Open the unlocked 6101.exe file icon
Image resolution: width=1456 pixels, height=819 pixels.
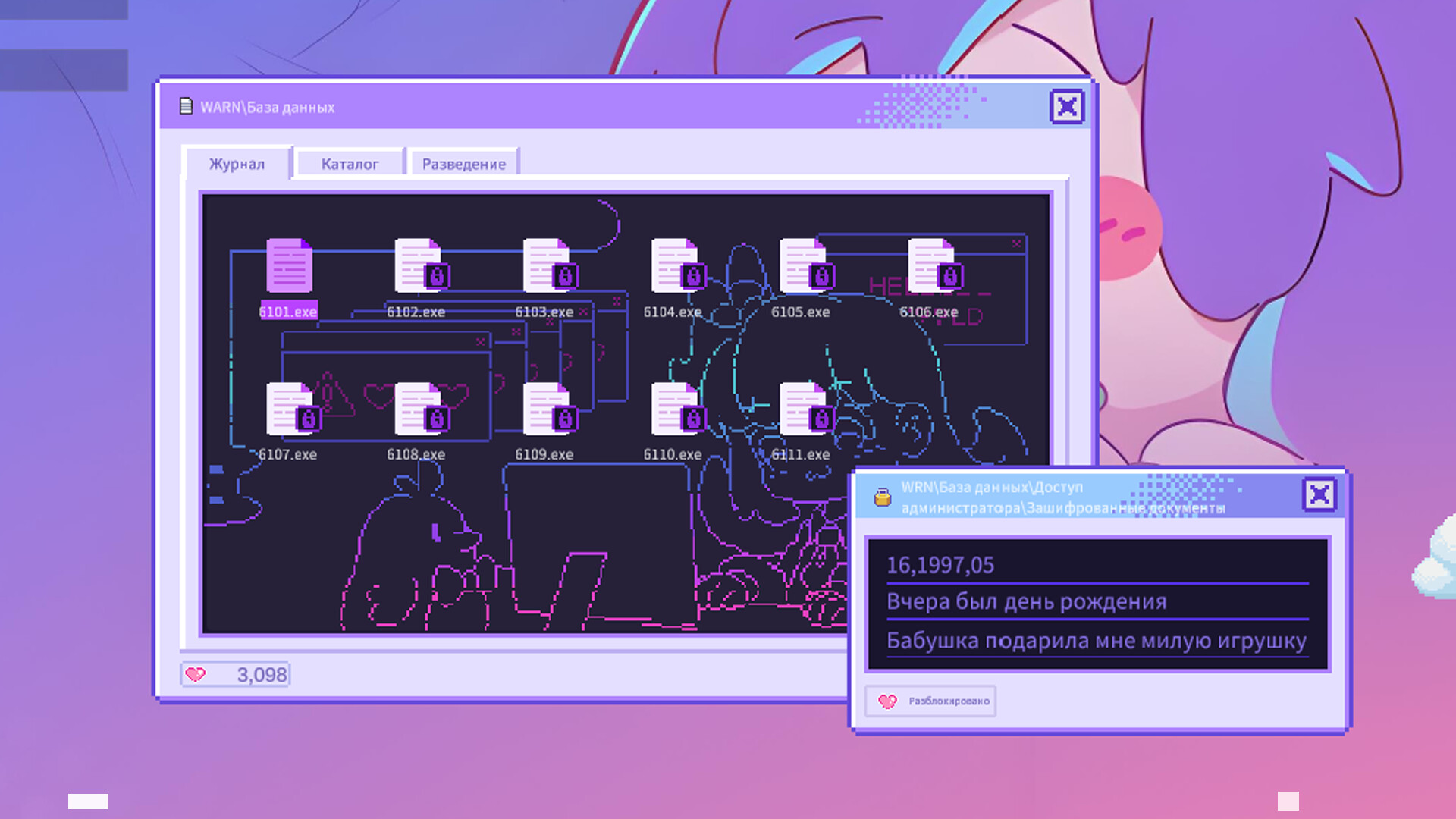[289, 266]
